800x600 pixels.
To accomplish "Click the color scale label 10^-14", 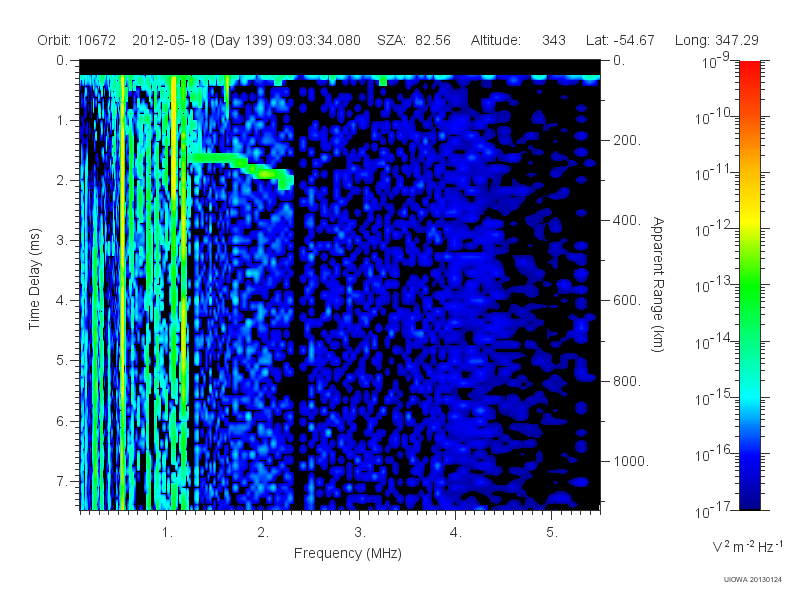I will pos(713,341).
